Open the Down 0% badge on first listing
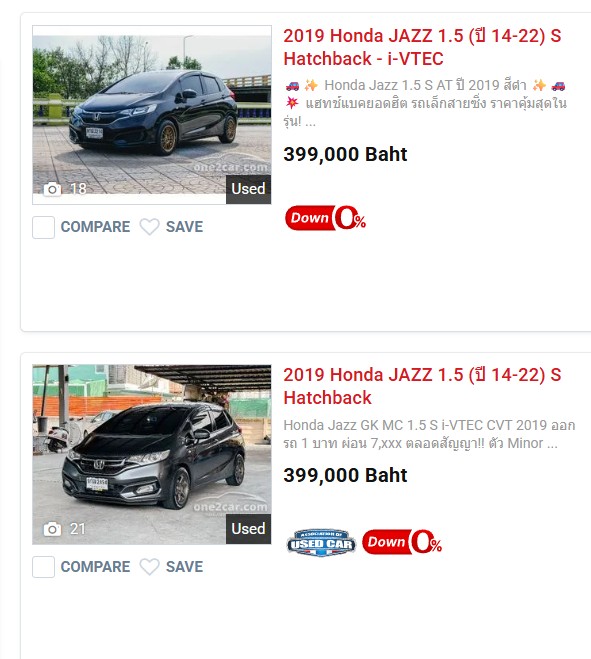 point(325,218)
